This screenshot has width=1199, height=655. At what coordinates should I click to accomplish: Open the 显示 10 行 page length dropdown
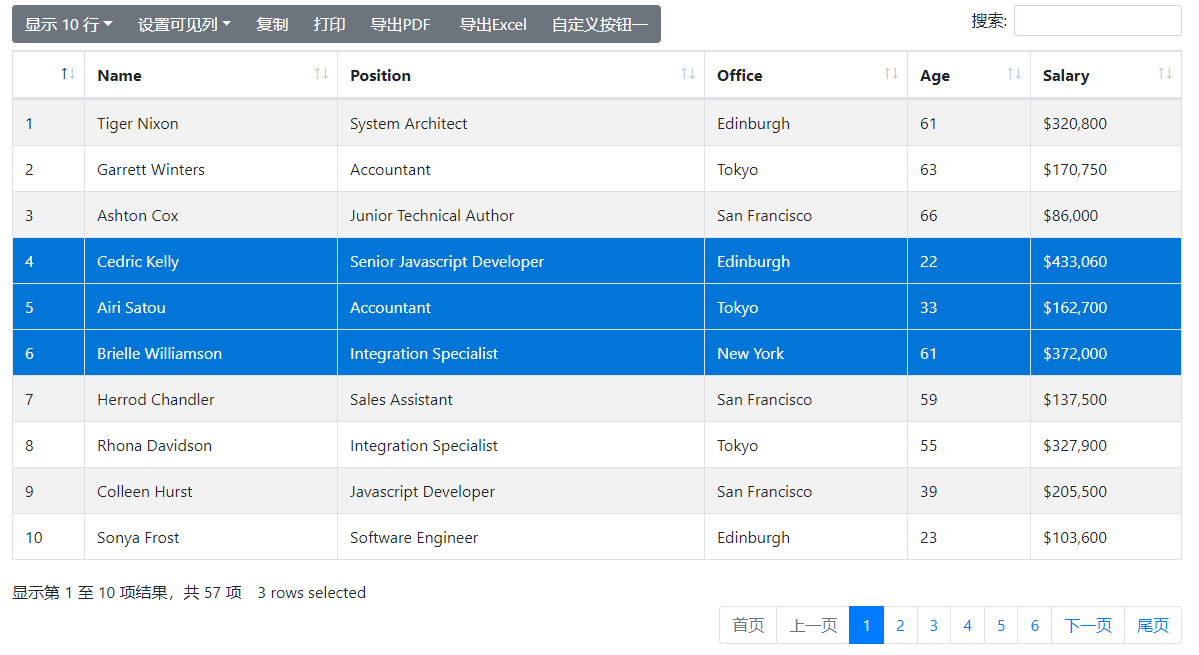click(x=69, y=24)
